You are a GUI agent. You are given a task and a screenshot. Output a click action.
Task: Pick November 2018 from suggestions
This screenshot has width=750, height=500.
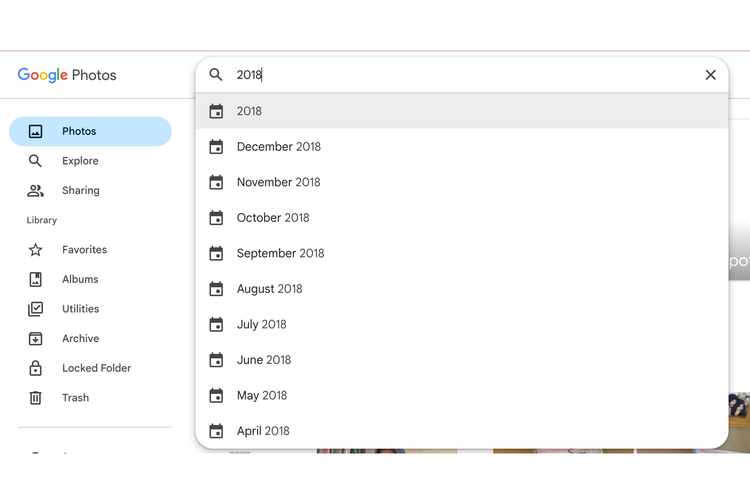(x=278, y=182)
